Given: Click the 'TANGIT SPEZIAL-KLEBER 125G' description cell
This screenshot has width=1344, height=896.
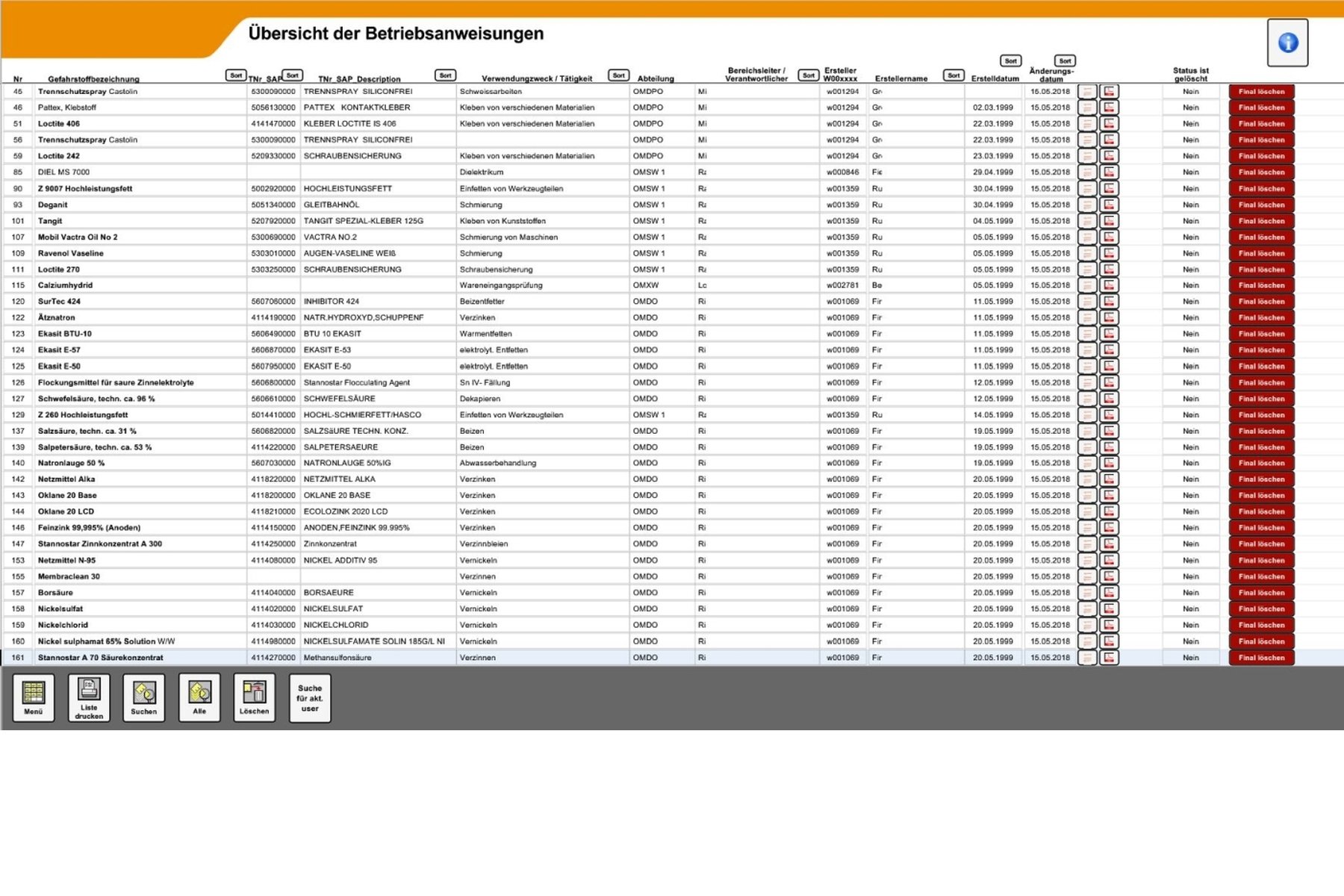Looking at the screenshot, I should pyautogui.click(x=378, y=221).
